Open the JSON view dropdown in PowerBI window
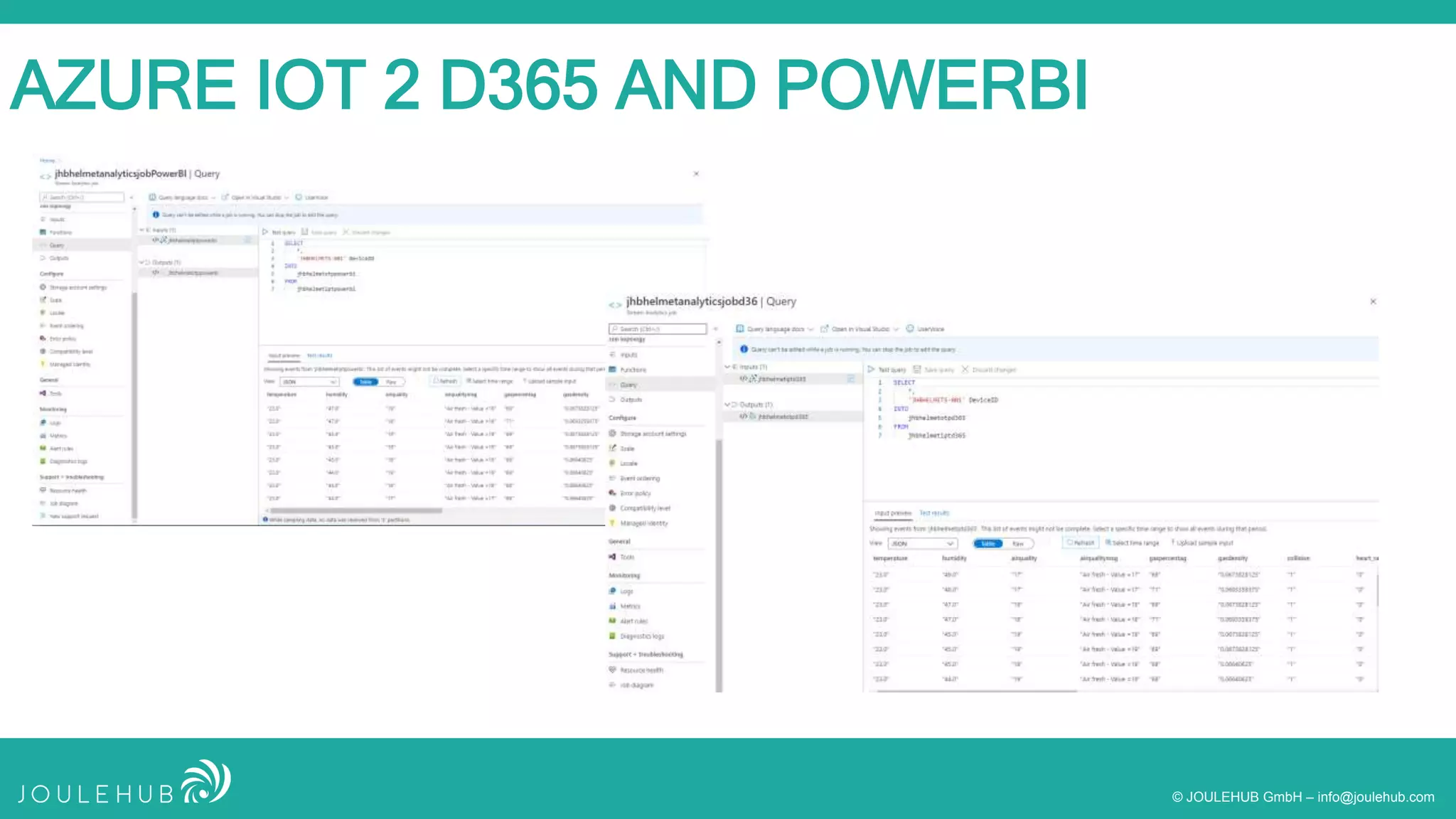This screenshot has width=1456, height=819. 309,382
